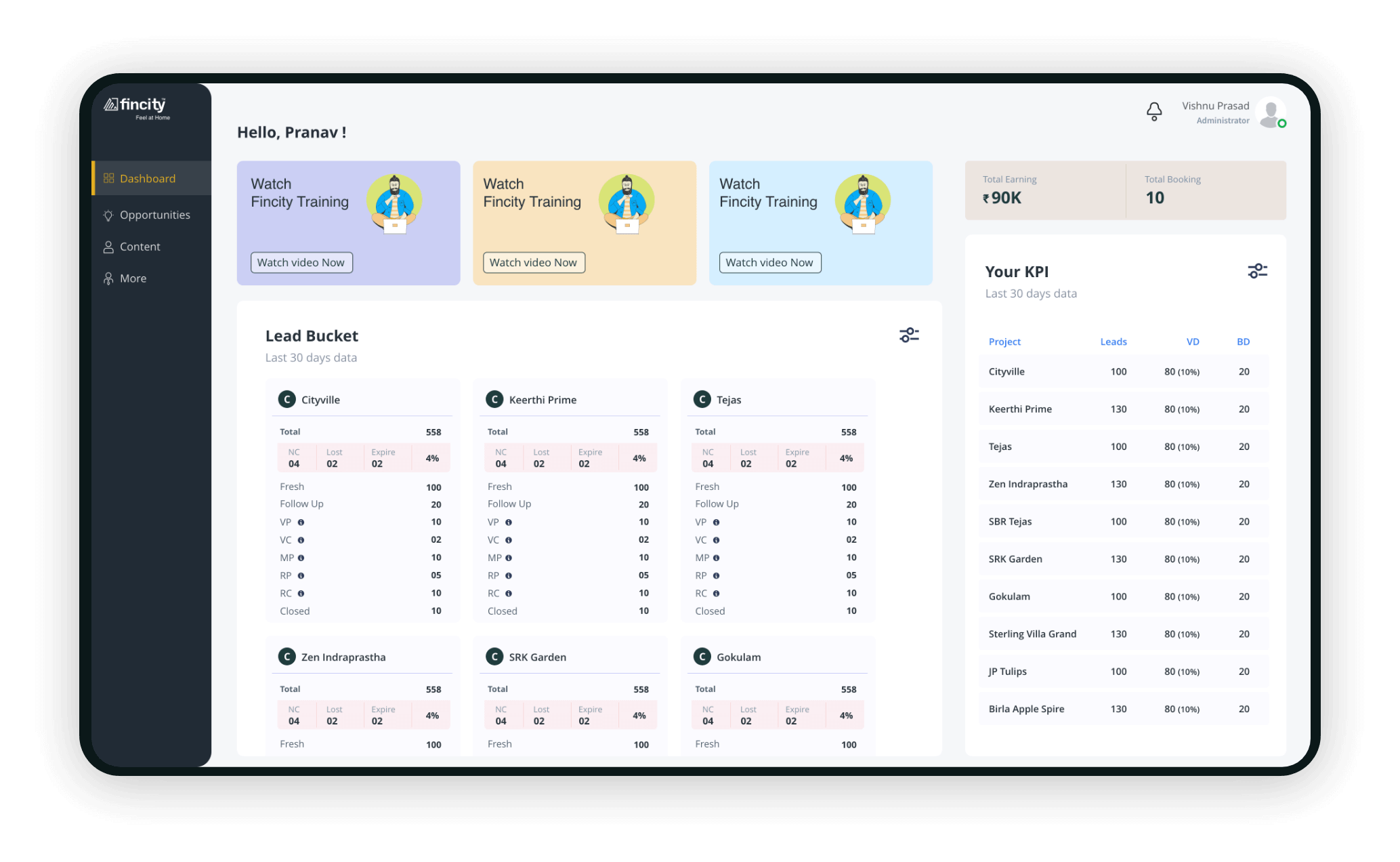The height and width of the screenshot is (862, 1400).
Task: Click the Content person icon in sidebar
Action: pyautogui.click(x=108, y=247)
